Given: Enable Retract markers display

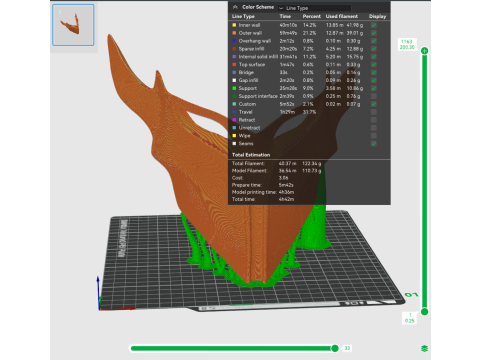Looking at the screenshot, I should tap(374, 120).
